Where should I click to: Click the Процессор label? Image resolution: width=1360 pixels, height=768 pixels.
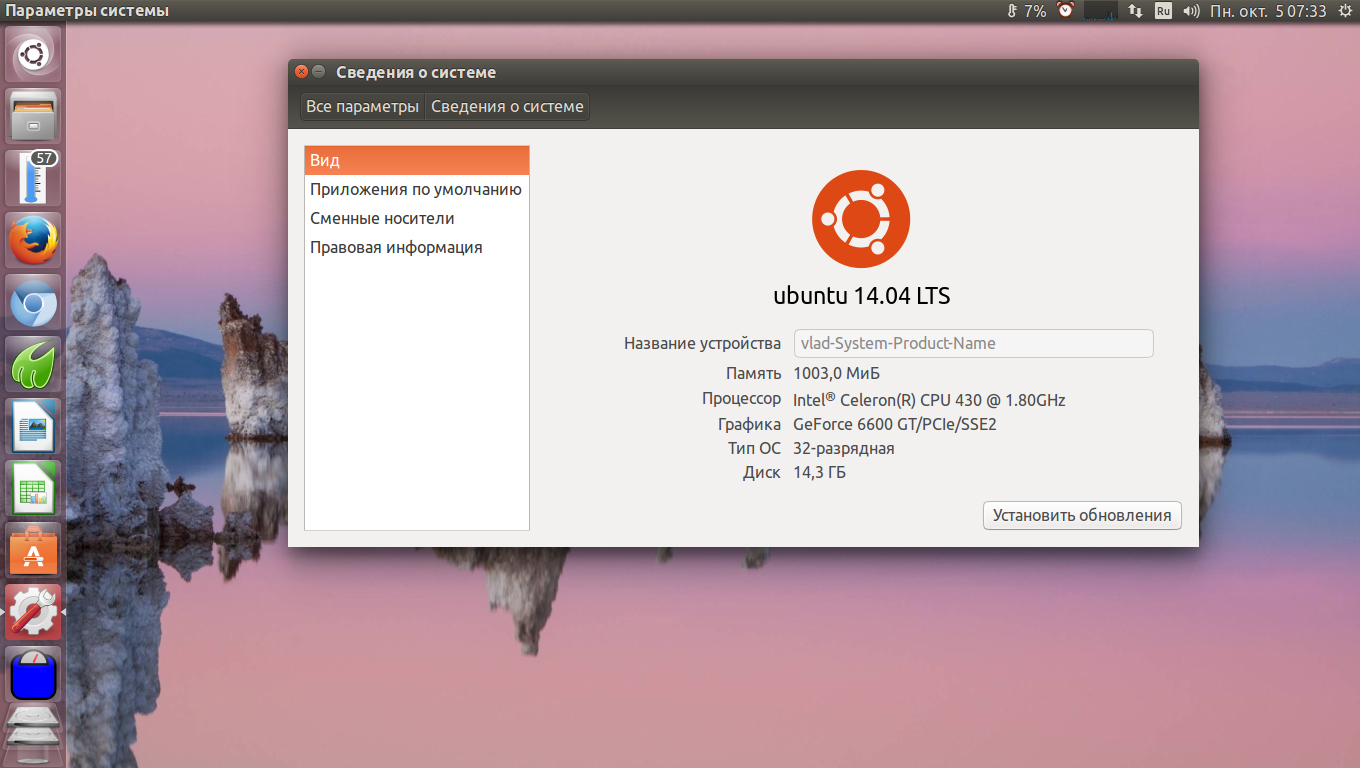[x=741, y=399]
